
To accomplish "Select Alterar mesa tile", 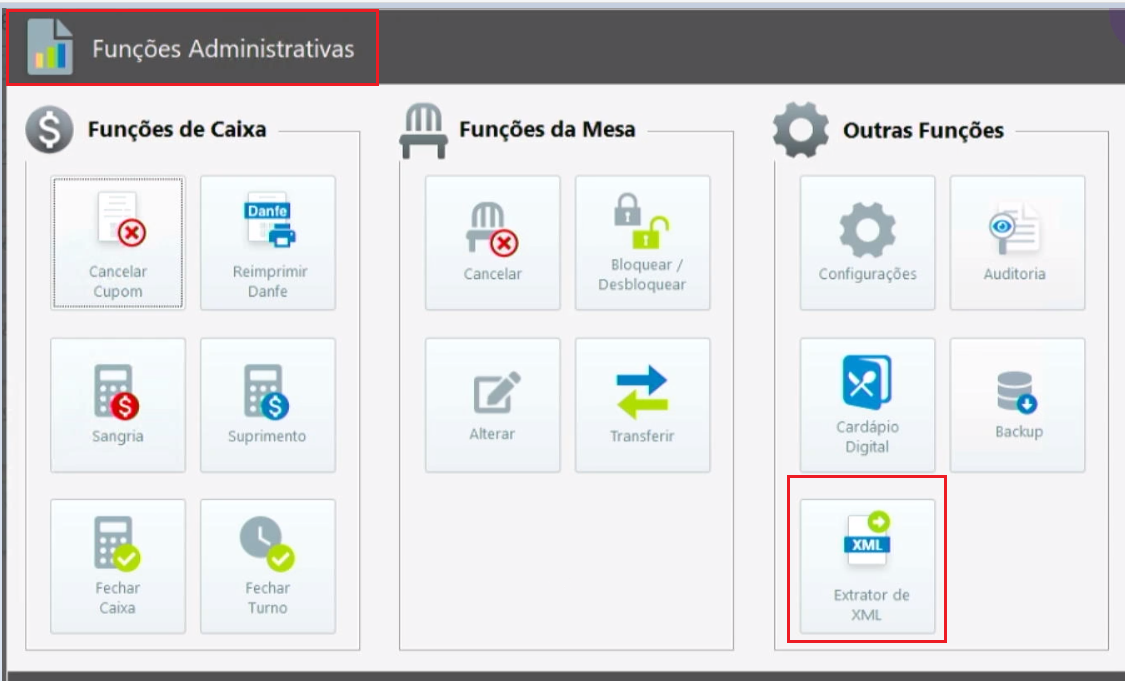I will tap(492, 405).
